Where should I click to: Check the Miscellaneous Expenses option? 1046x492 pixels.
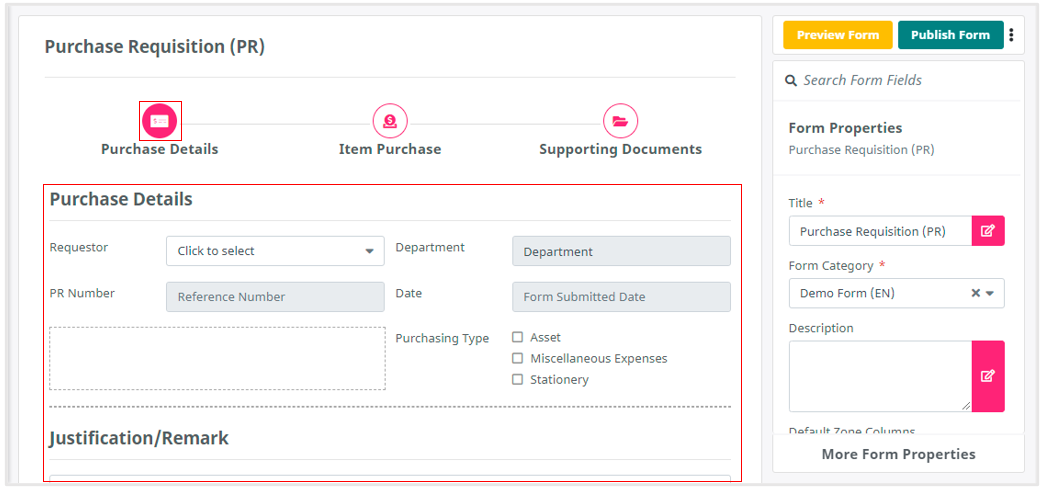point(517,358)
